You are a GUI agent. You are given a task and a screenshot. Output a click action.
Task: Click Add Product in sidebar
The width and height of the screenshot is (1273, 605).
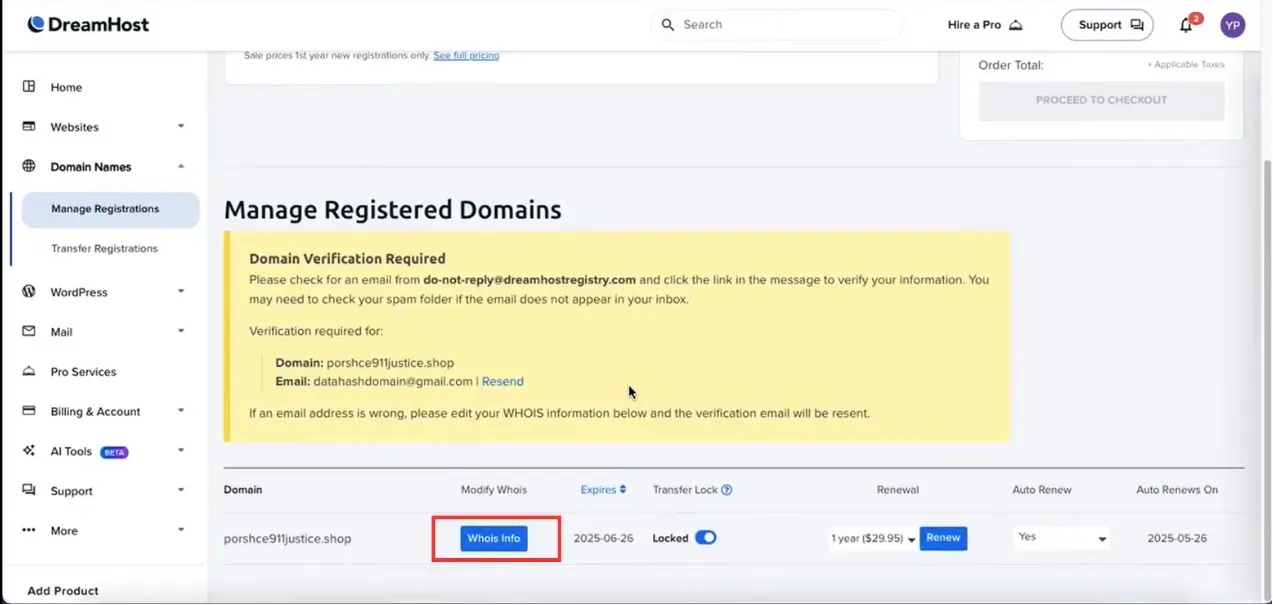pos(63,591)
